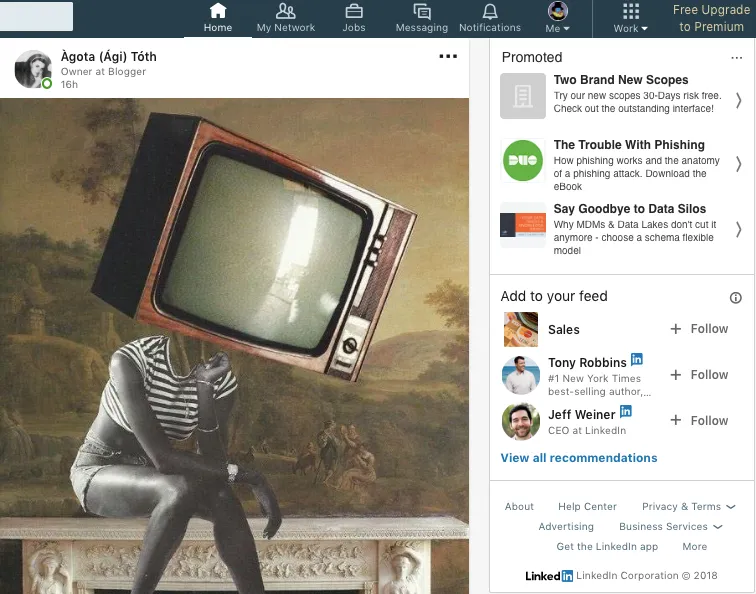
Task: Open Advertising footer link
Action: tap(566, 526)
